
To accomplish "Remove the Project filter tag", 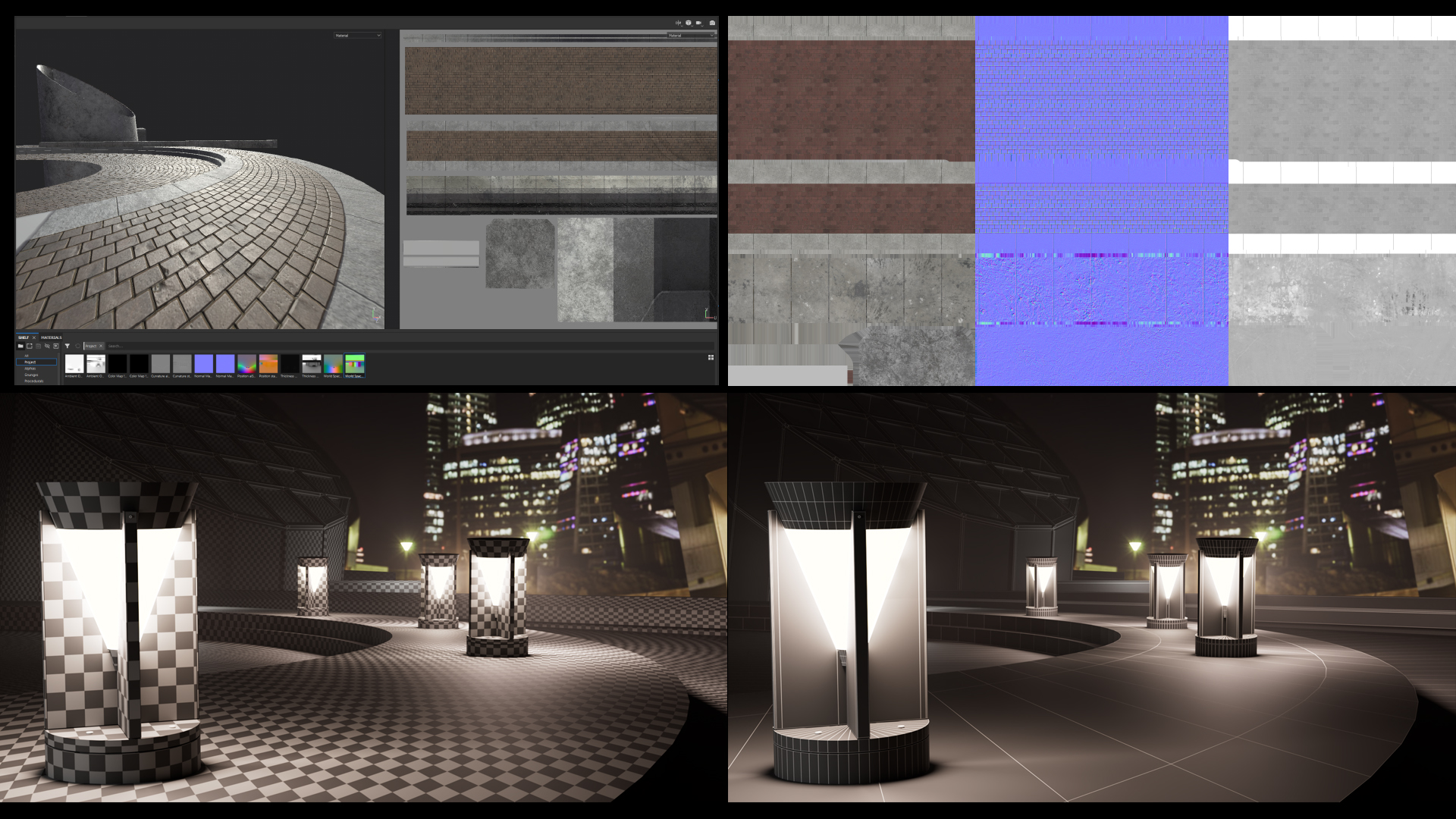I will 100,346.
